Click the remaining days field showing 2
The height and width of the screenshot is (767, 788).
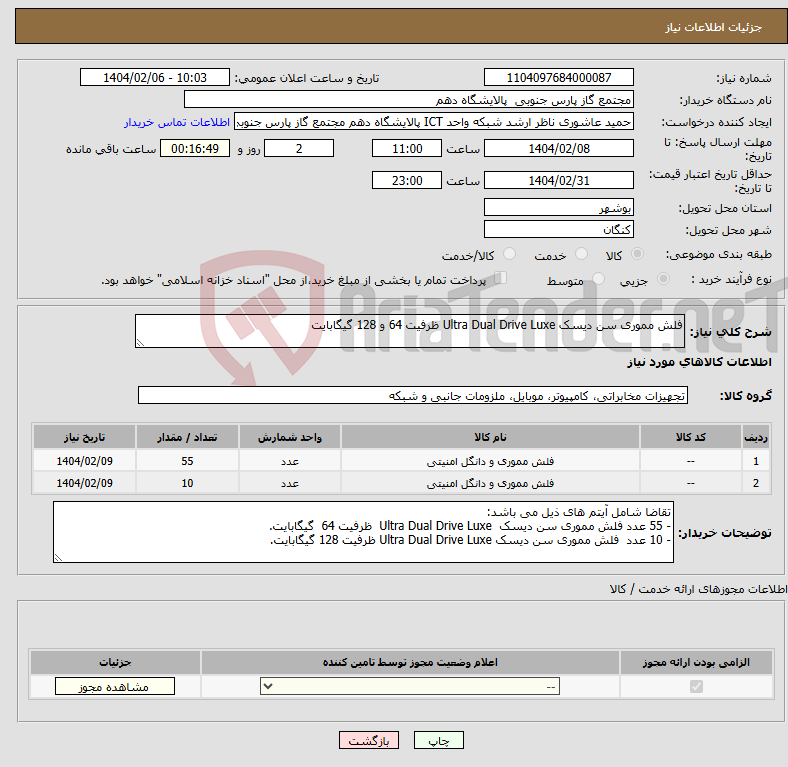(x=299, y=149)
